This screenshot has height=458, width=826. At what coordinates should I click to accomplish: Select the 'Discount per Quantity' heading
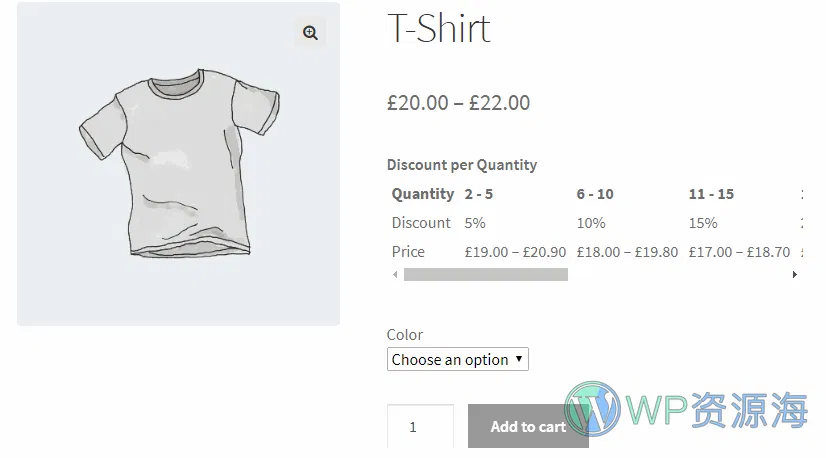(x=461, y=165)
